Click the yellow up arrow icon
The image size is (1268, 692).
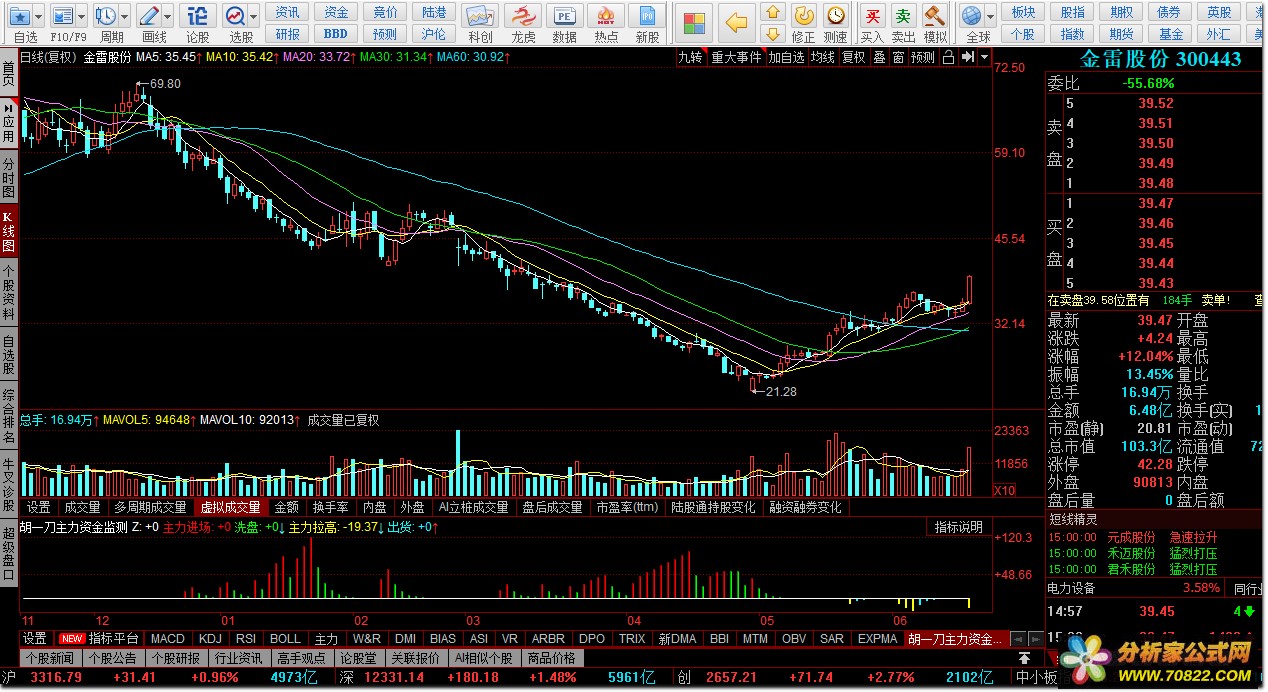coord(772,12)
